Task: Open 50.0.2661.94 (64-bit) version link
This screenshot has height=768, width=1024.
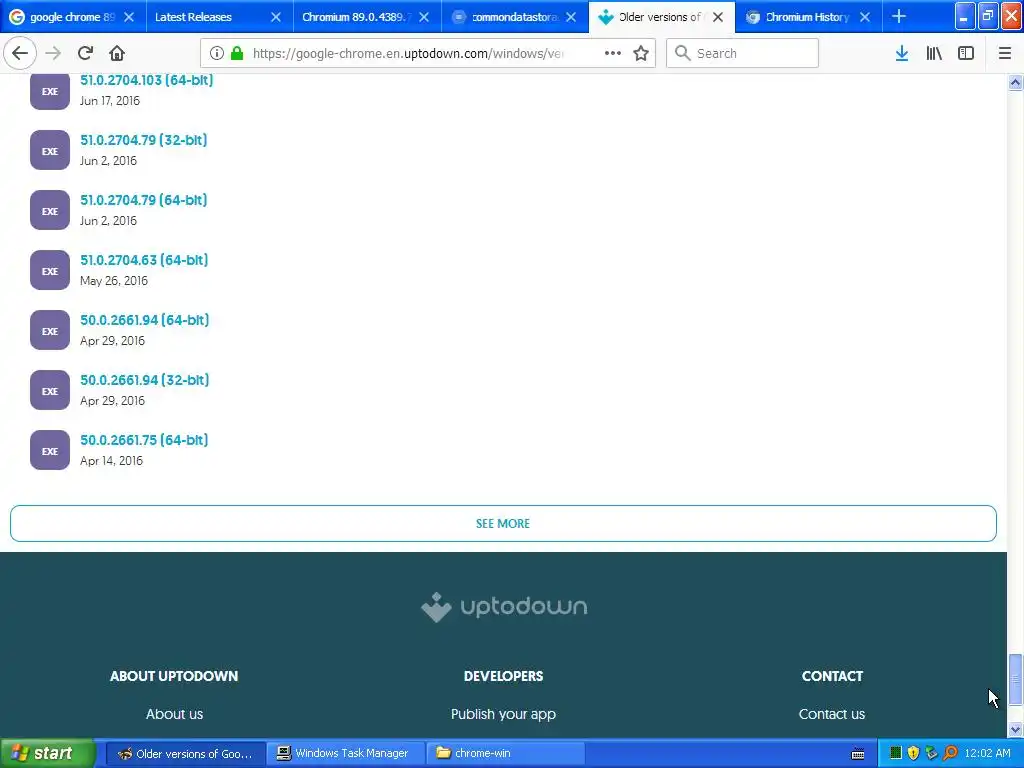Action: [x=145, y=320]
